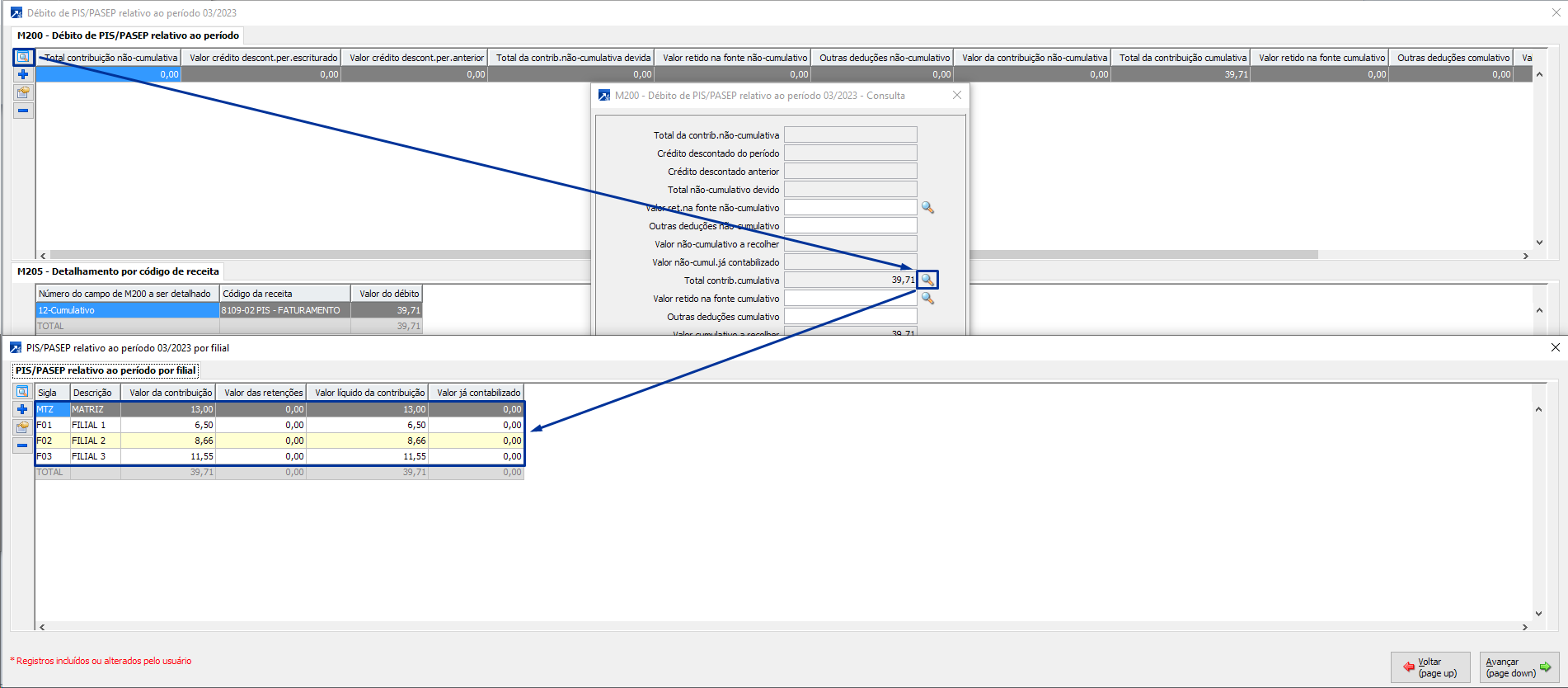The height and width of the screenshot is (688, 1568).
Task: Click the Sigla column header
Action: click(53, 393)
